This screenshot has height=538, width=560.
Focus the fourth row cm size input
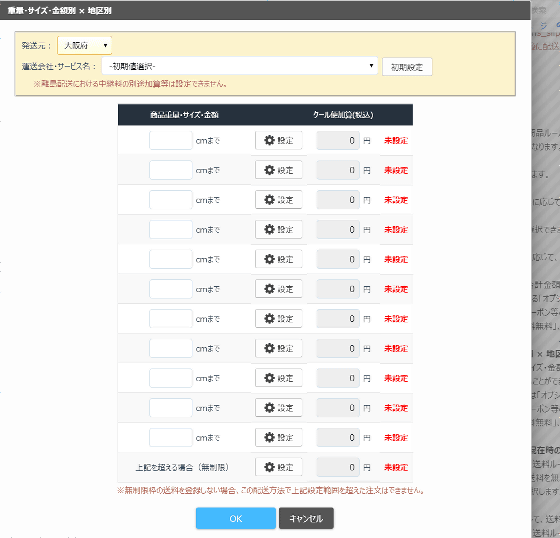coord(171,229)
